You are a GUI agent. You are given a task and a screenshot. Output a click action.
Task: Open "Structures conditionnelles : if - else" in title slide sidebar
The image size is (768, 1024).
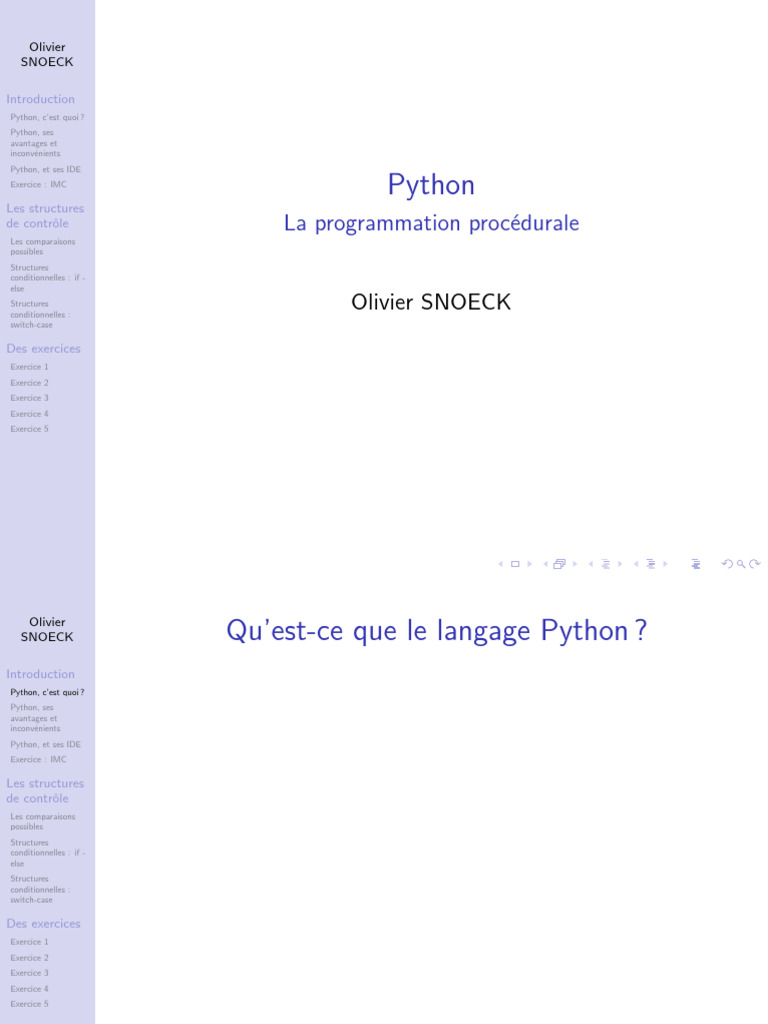(48, 278)
